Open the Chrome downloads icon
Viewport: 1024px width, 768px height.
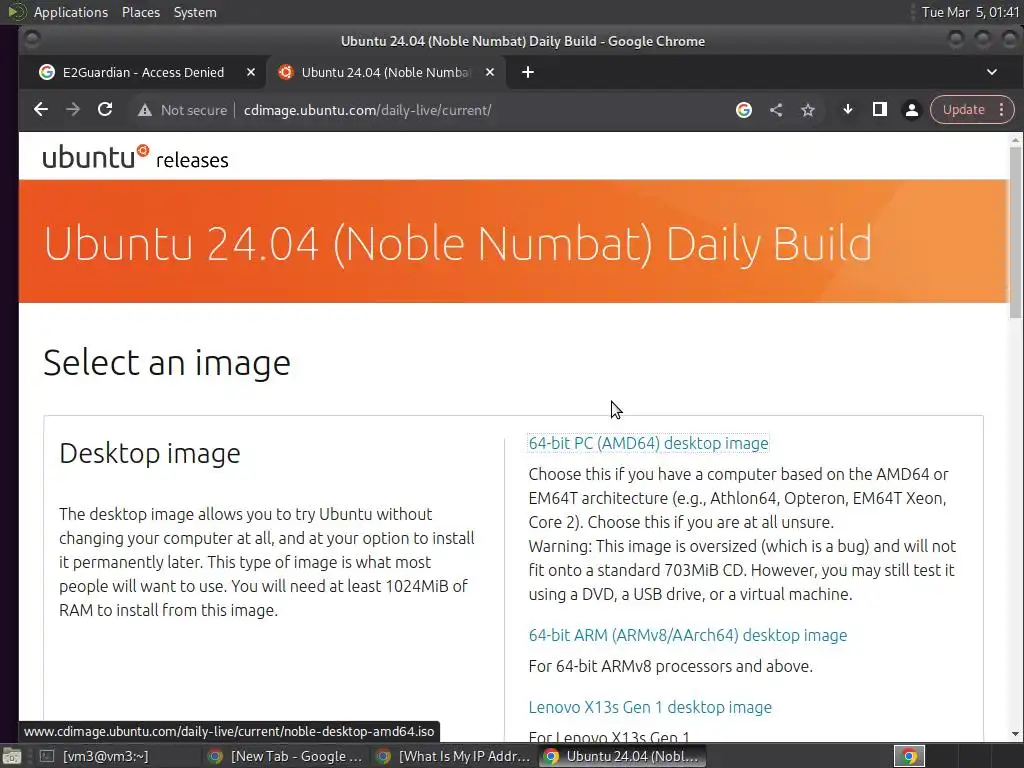pyautogui.click(x=848, y=110)
